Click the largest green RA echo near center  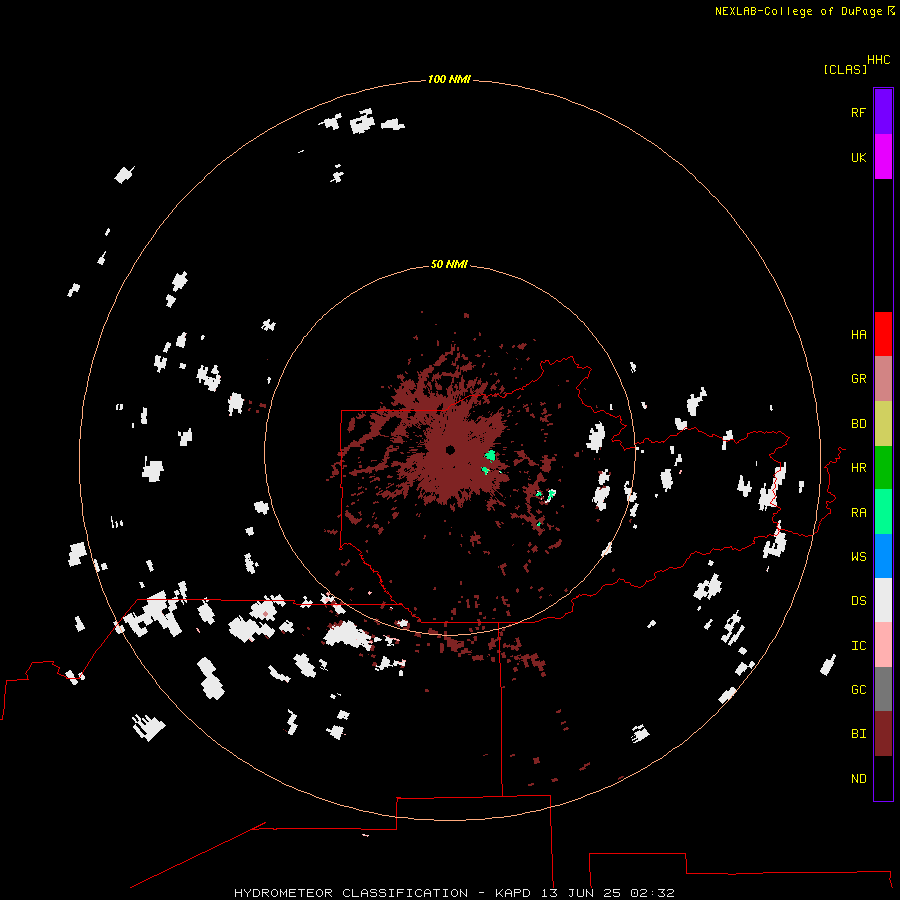pos(490,456)
